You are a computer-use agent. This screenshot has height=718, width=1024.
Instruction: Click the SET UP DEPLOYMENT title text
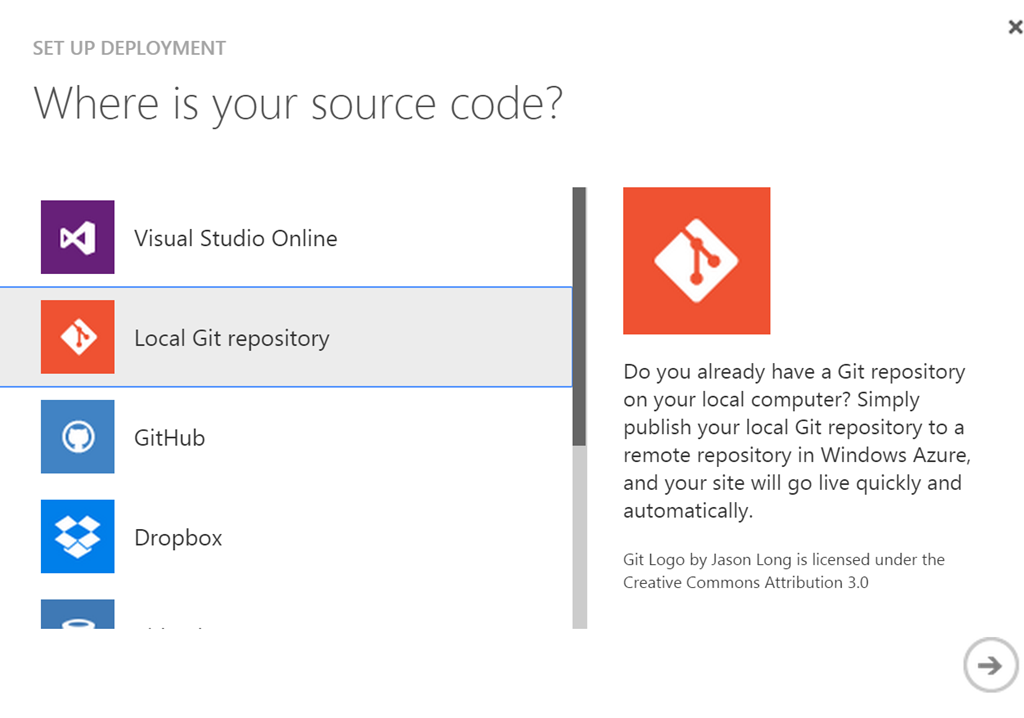coord(129,48)
